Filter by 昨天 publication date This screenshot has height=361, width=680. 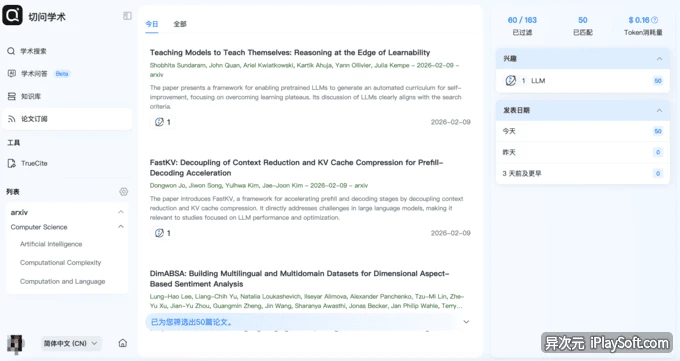pyautogui.click(x=583, y=152)
